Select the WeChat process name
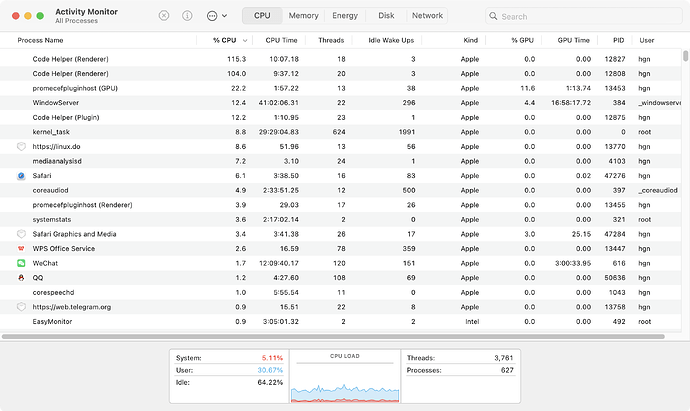 point(45,263)
